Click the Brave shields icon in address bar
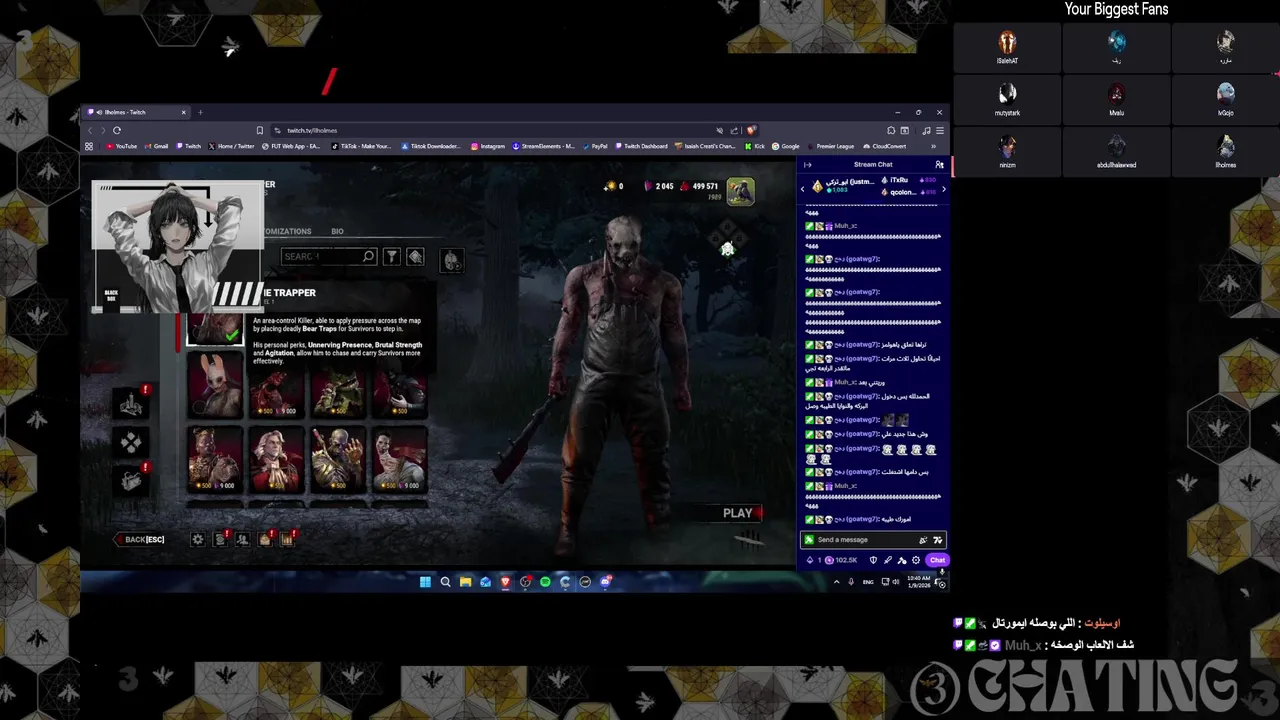The height and width of the screenshot is (720, 1280). tap(751, 130)
